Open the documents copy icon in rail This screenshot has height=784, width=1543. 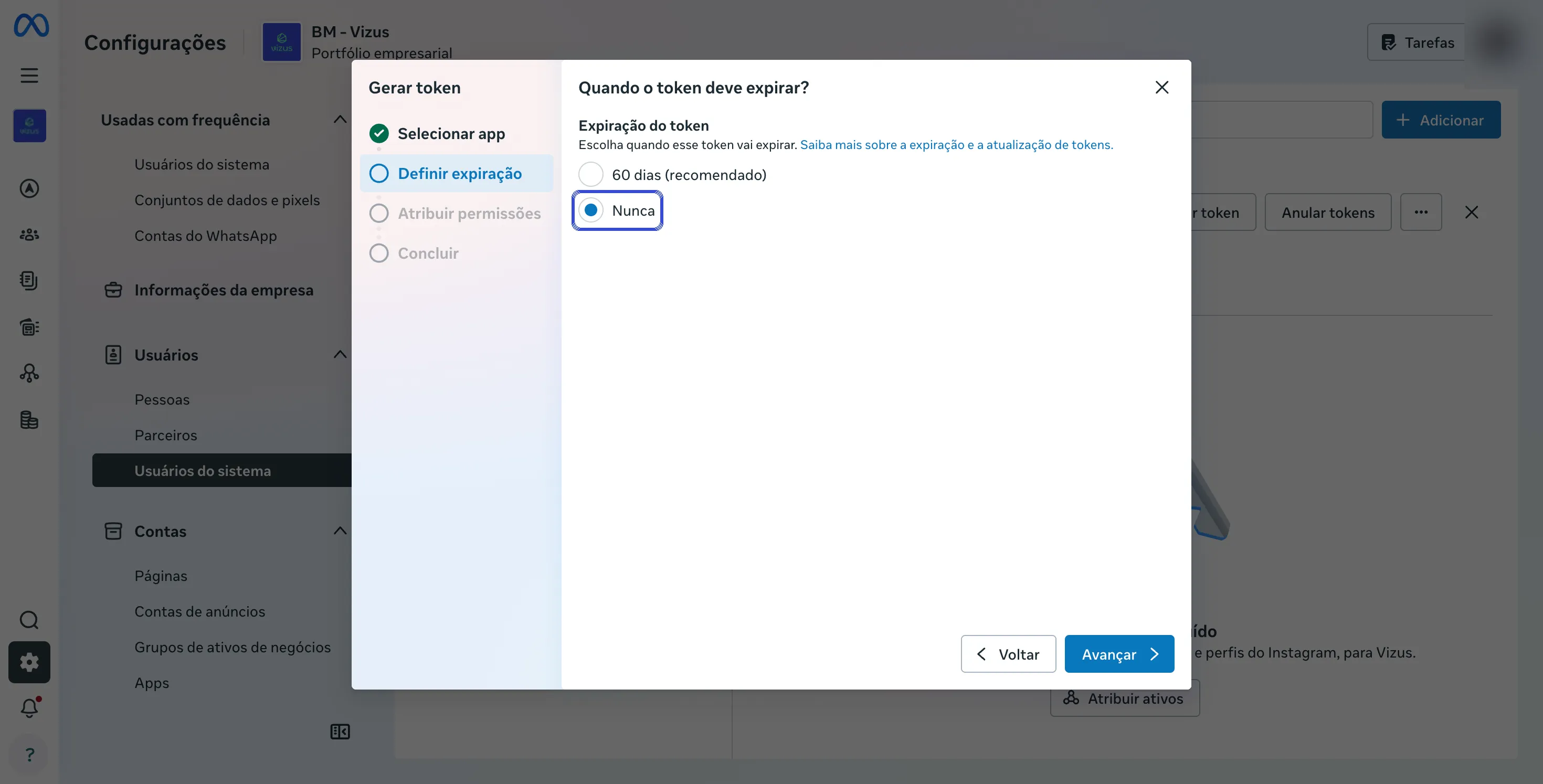coord(29,280)
